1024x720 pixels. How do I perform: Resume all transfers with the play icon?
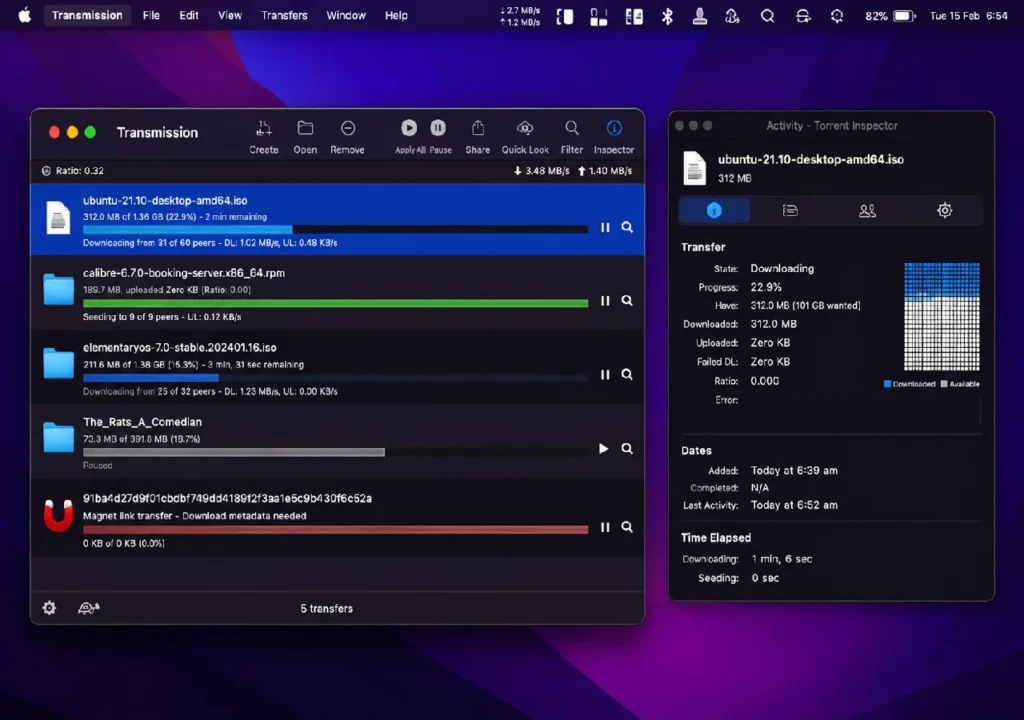(x=409, y=128)
